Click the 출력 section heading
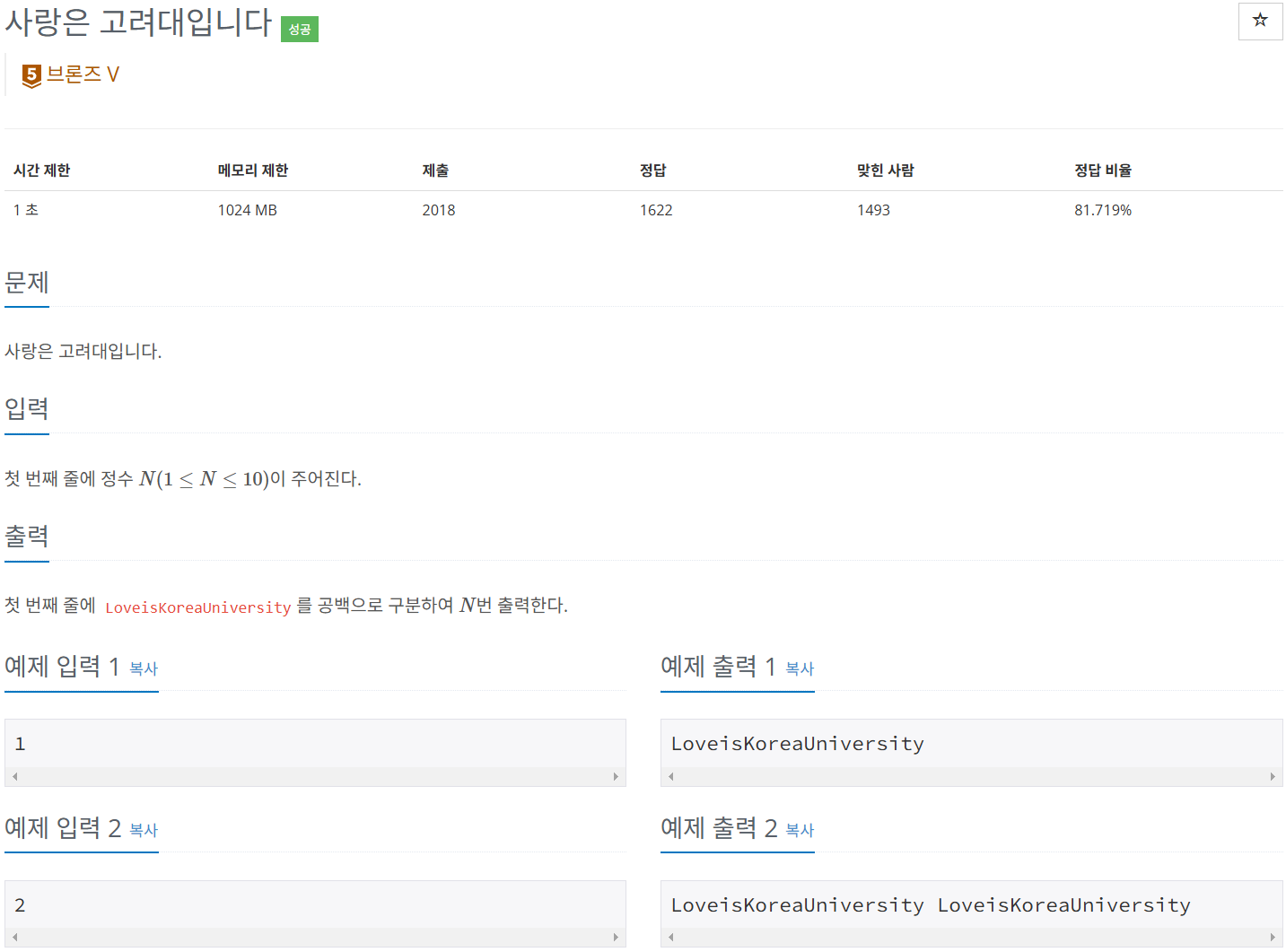This screenshot has height=952, width=1286. tap(27, 537)
